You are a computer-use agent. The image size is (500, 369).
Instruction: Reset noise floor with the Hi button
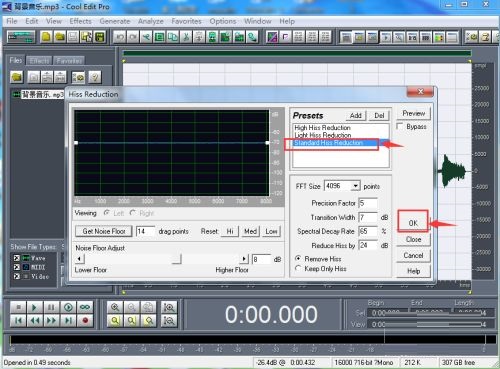click(x=230, y=231)
